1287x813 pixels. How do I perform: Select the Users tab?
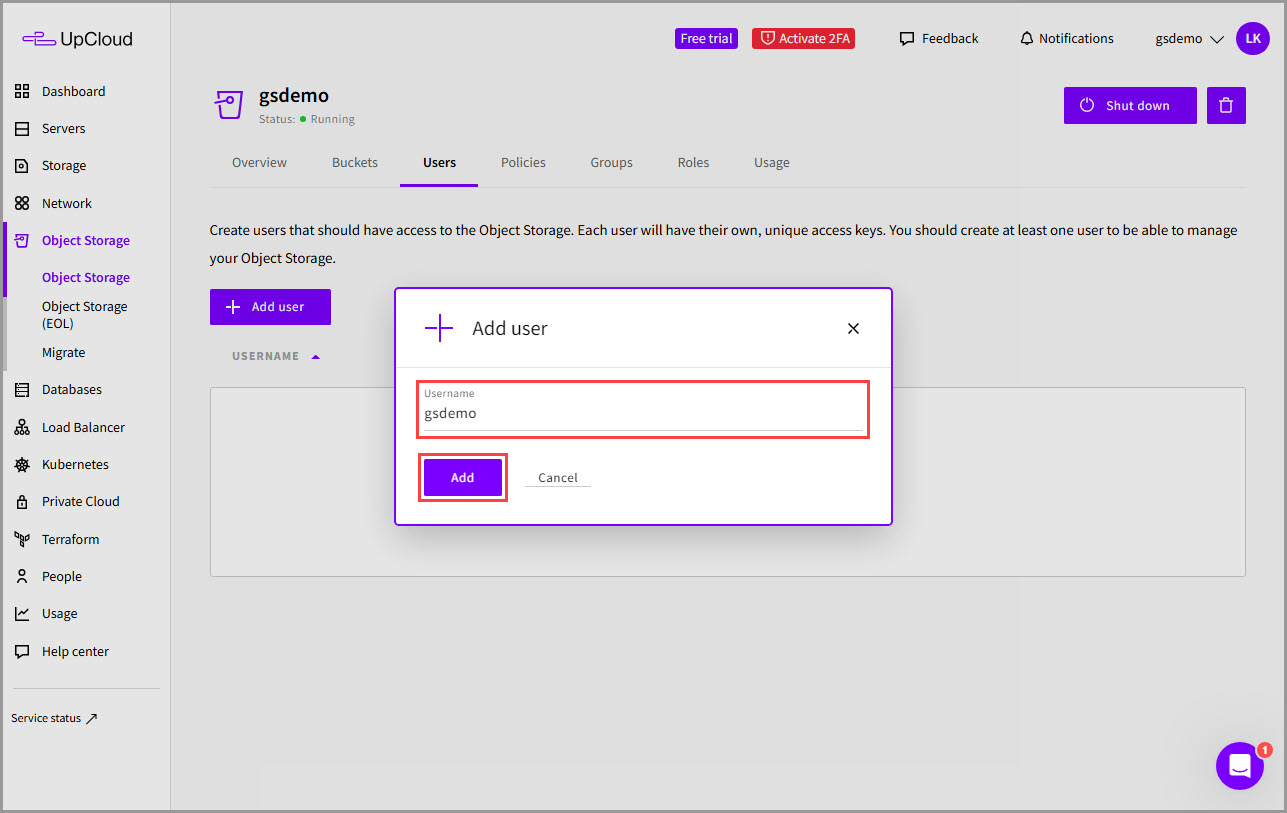[439, 162]
